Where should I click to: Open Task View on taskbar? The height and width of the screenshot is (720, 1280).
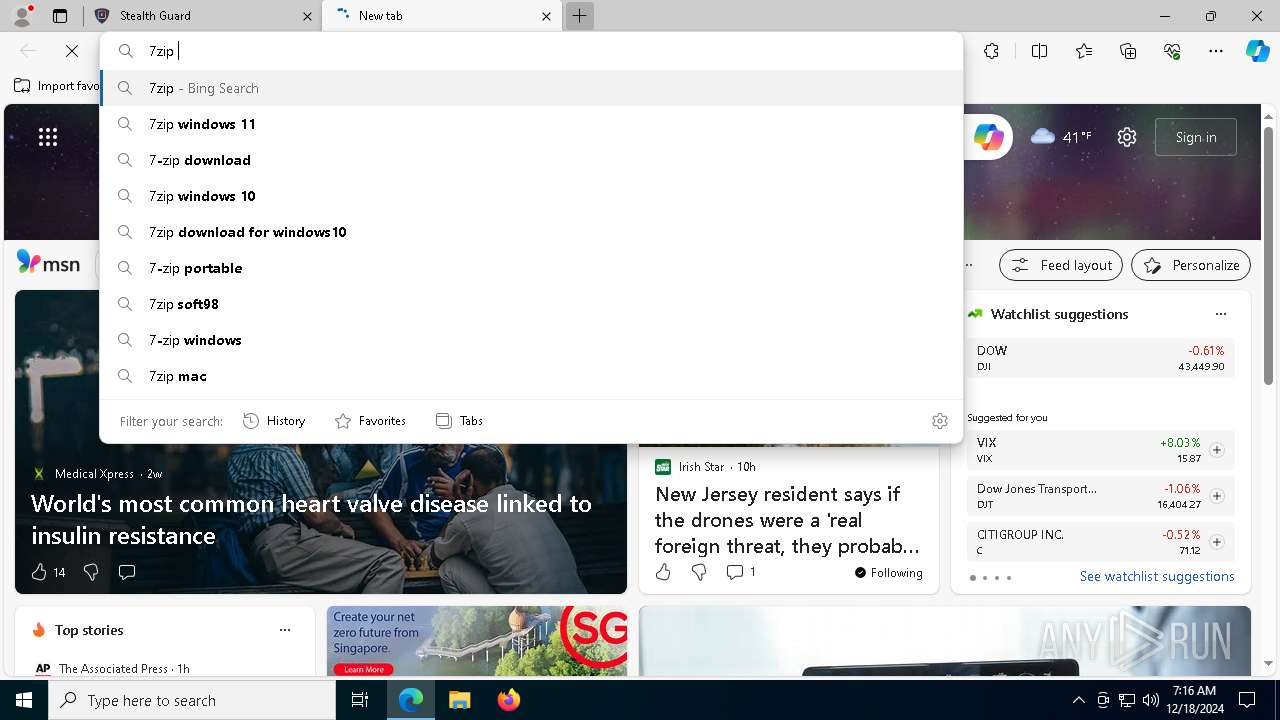360,700
